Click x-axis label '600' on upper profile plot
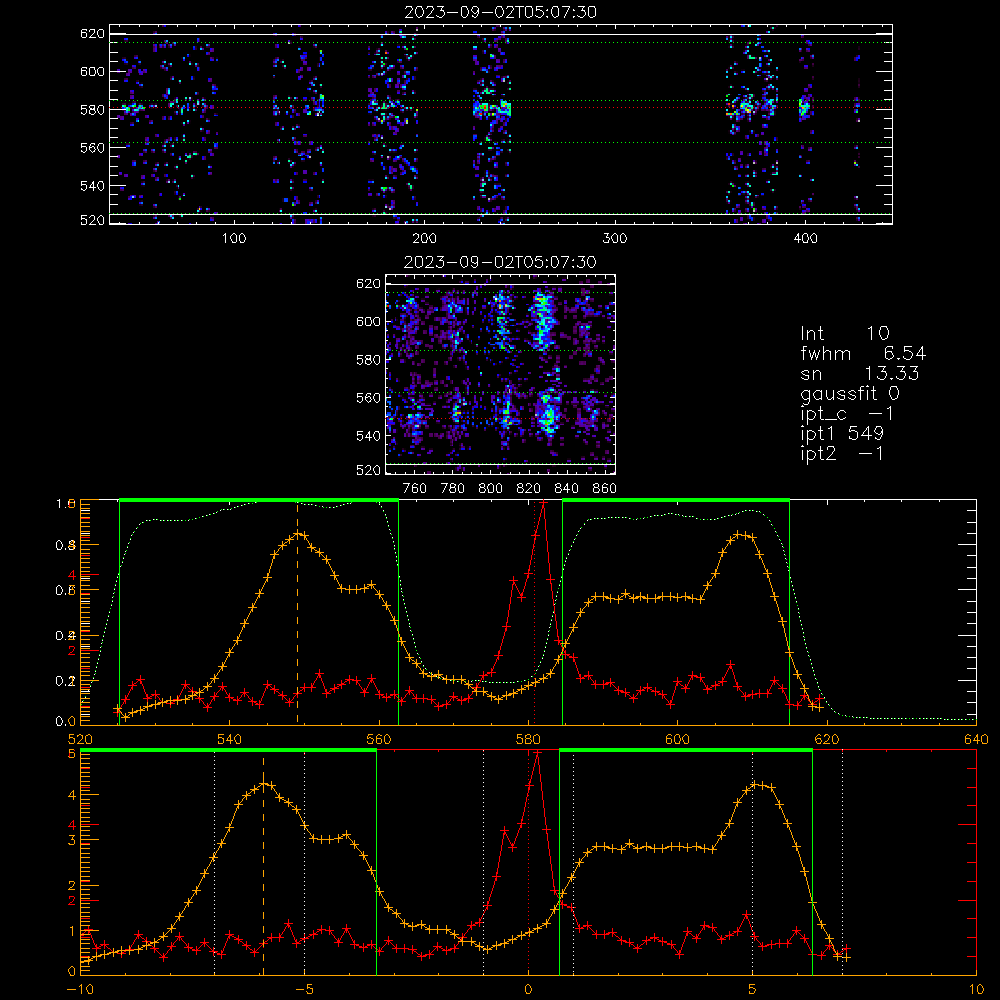 pyautogui.click(x=677, y=739)
